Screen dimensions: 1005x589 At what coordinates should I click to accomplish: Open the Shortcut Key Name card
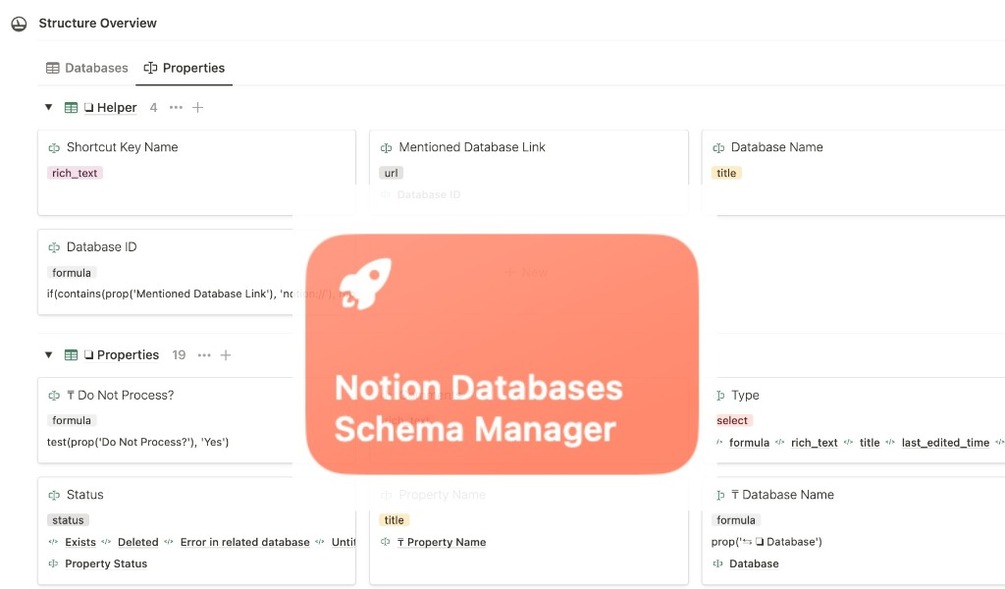197,173
